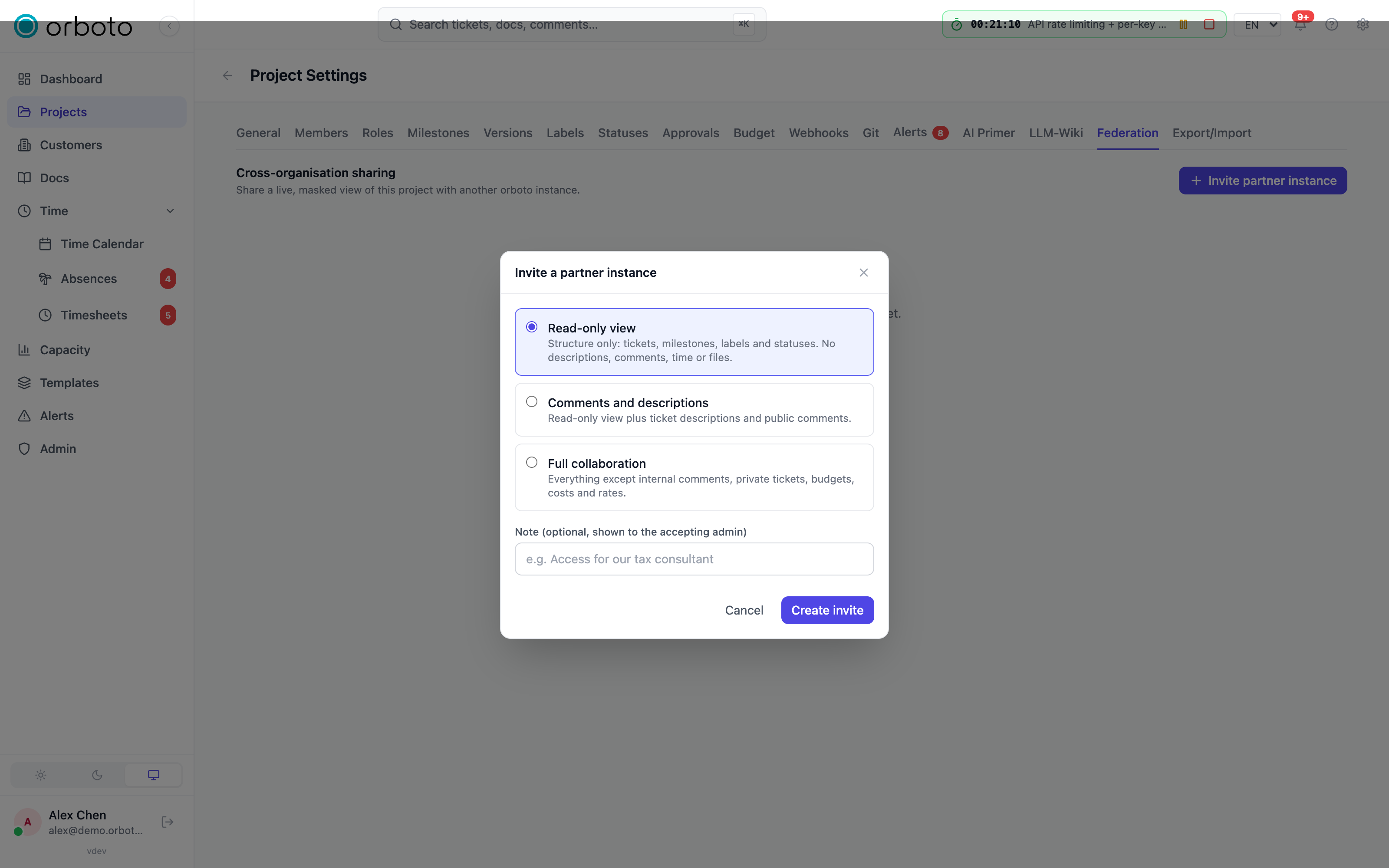The width and height of the screenshot is (1389, 868).
Task: Select the Read-only view radio option
Action: (x=531, y=327)
